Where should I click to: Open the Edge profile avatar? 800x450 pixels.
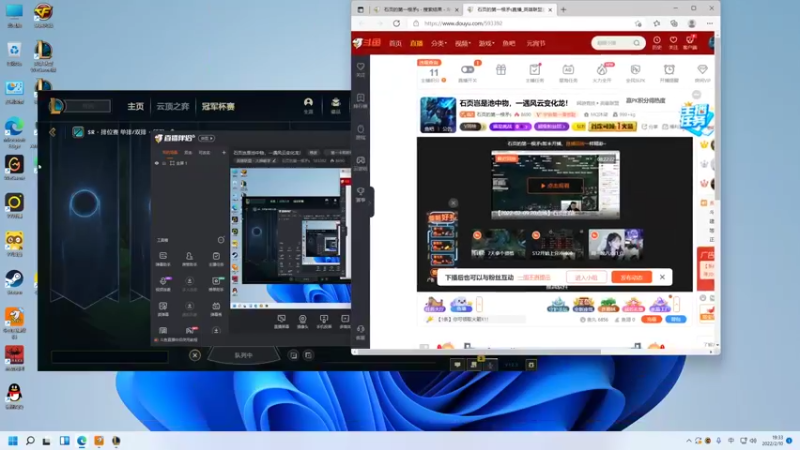(692, 23)
